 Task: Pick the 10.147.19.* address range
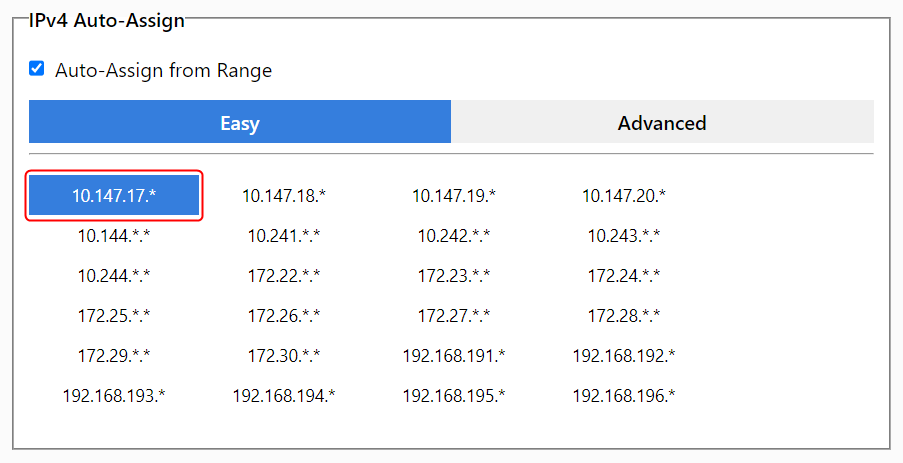pos(454,196)
